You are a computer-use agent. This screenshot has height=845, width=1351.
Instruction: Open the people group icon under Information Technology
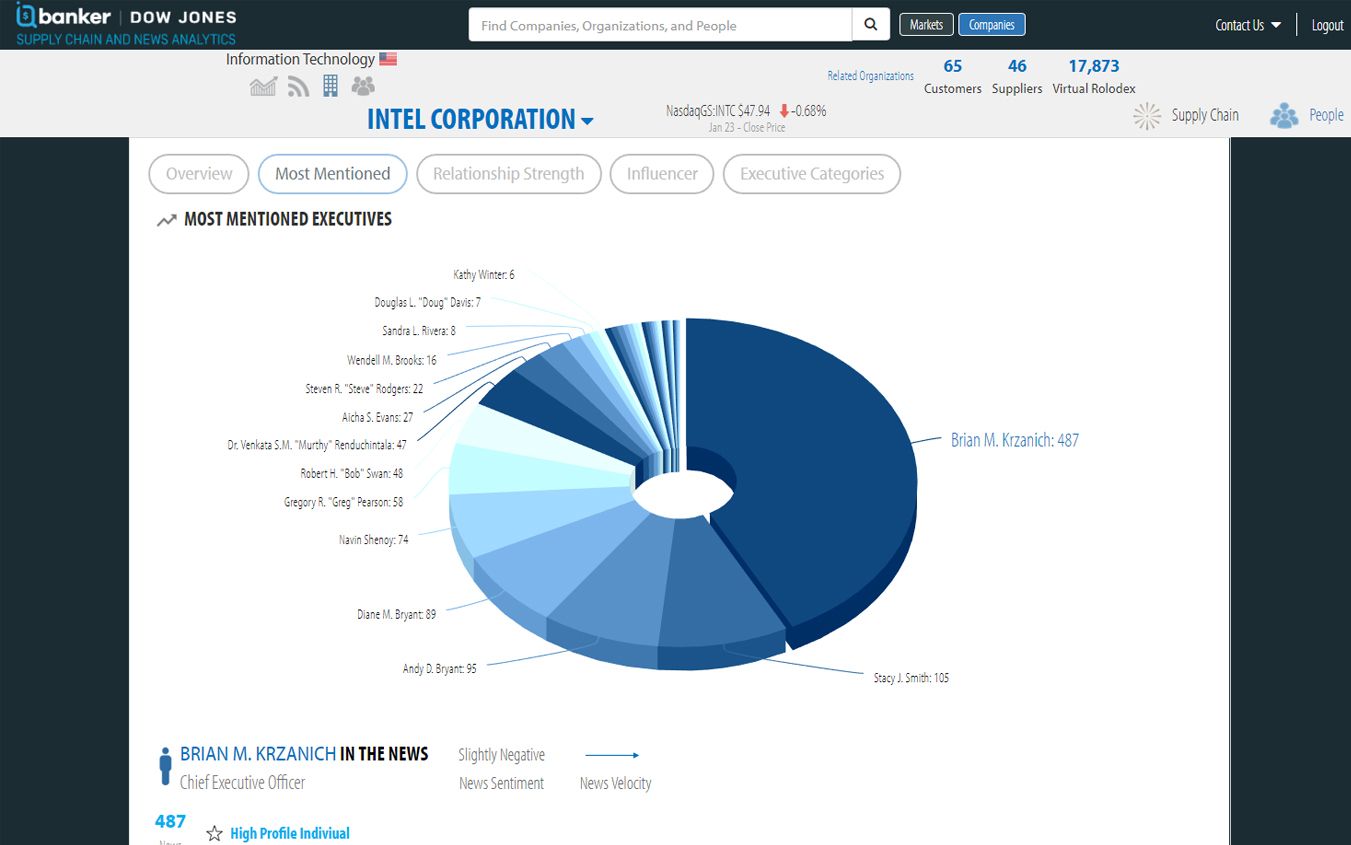pos(363,87)
